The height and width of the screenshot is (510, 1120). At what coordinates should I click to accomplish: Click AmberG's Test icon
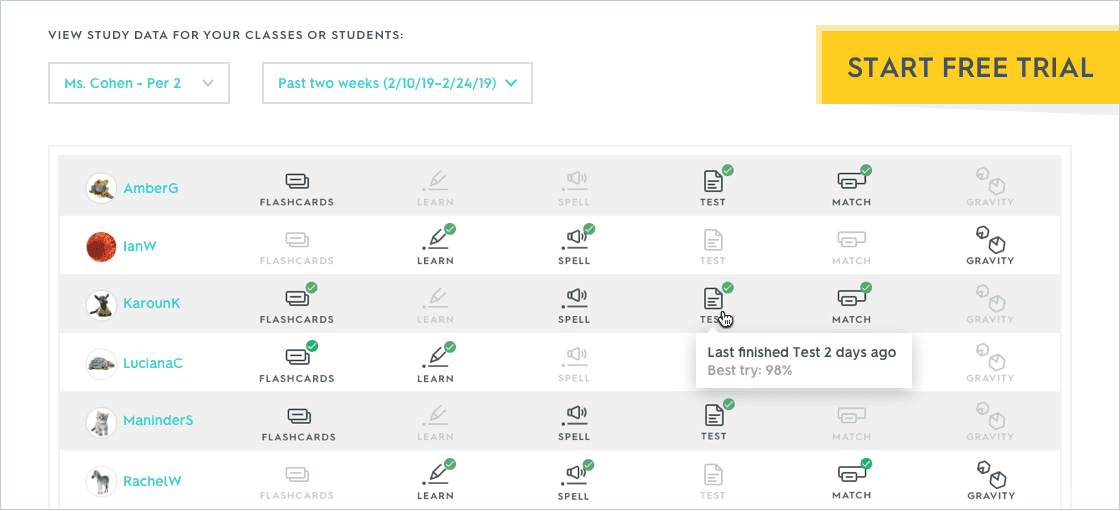(713, 182)
